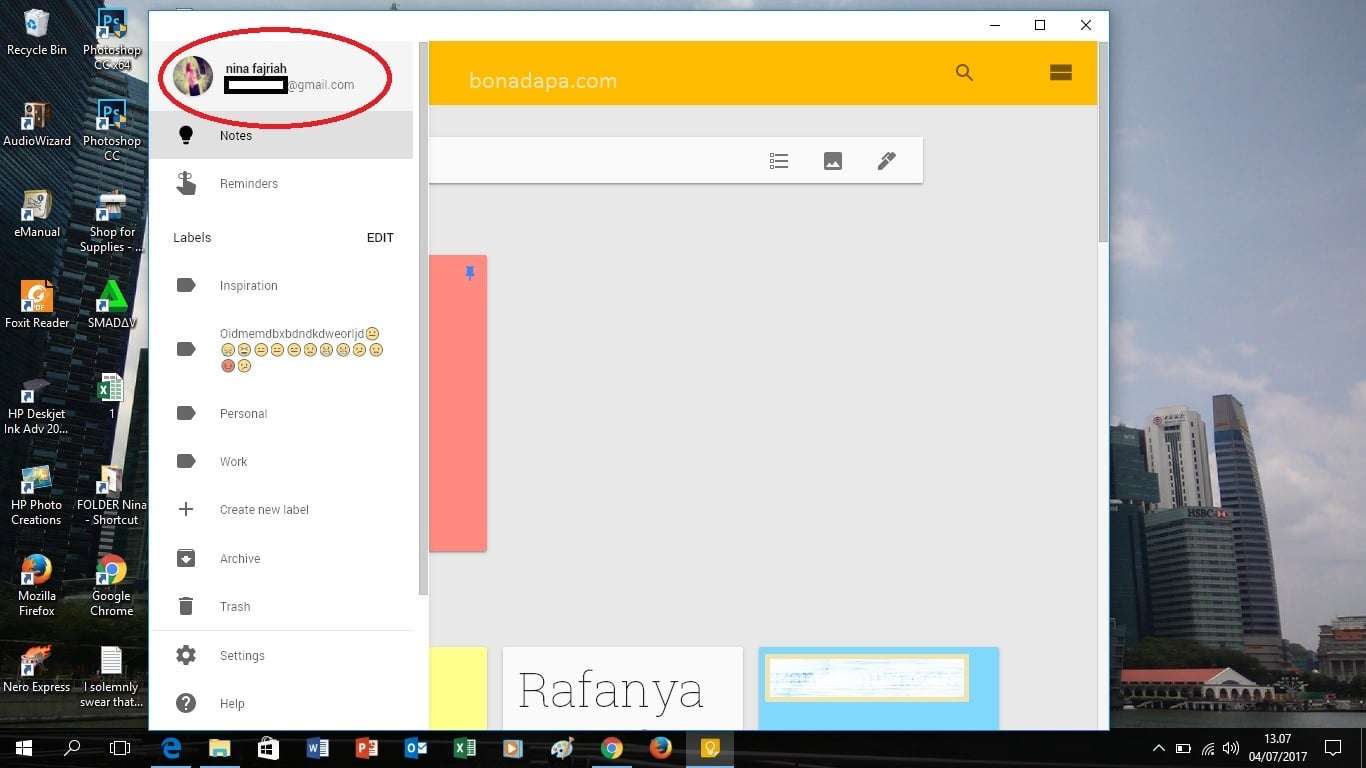Image resolution: width=1366 pixels, height=768 pixels.
Task: Create a new drawing note
Action: pyautogui.click(x=887, y=161)
